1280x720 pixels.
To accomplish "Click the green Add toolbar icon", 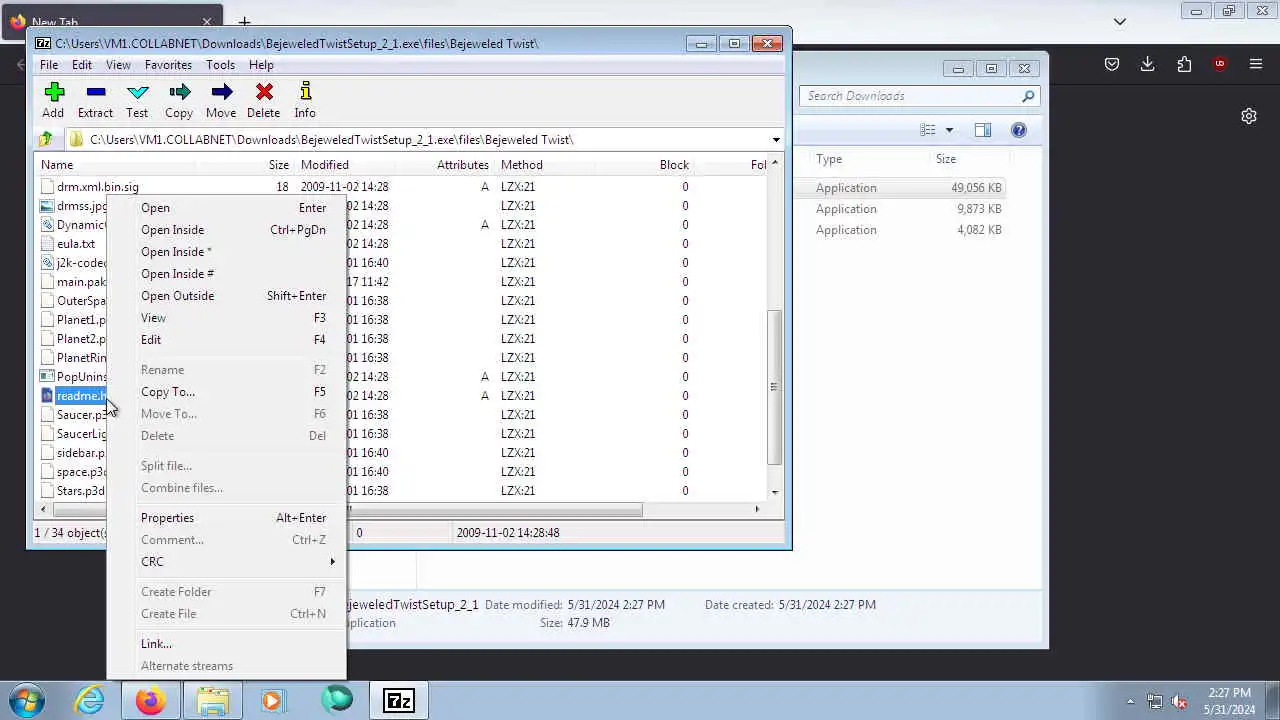I will tap(54, 93).
